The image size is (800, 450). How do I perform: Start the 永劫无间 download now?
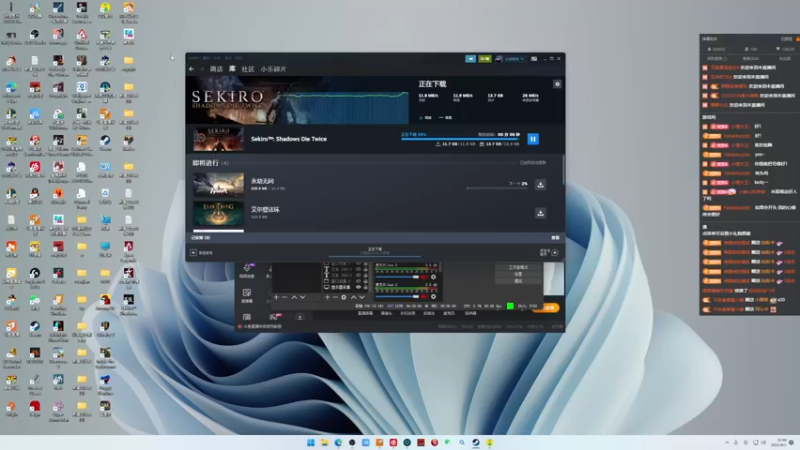tap(540, 184)
